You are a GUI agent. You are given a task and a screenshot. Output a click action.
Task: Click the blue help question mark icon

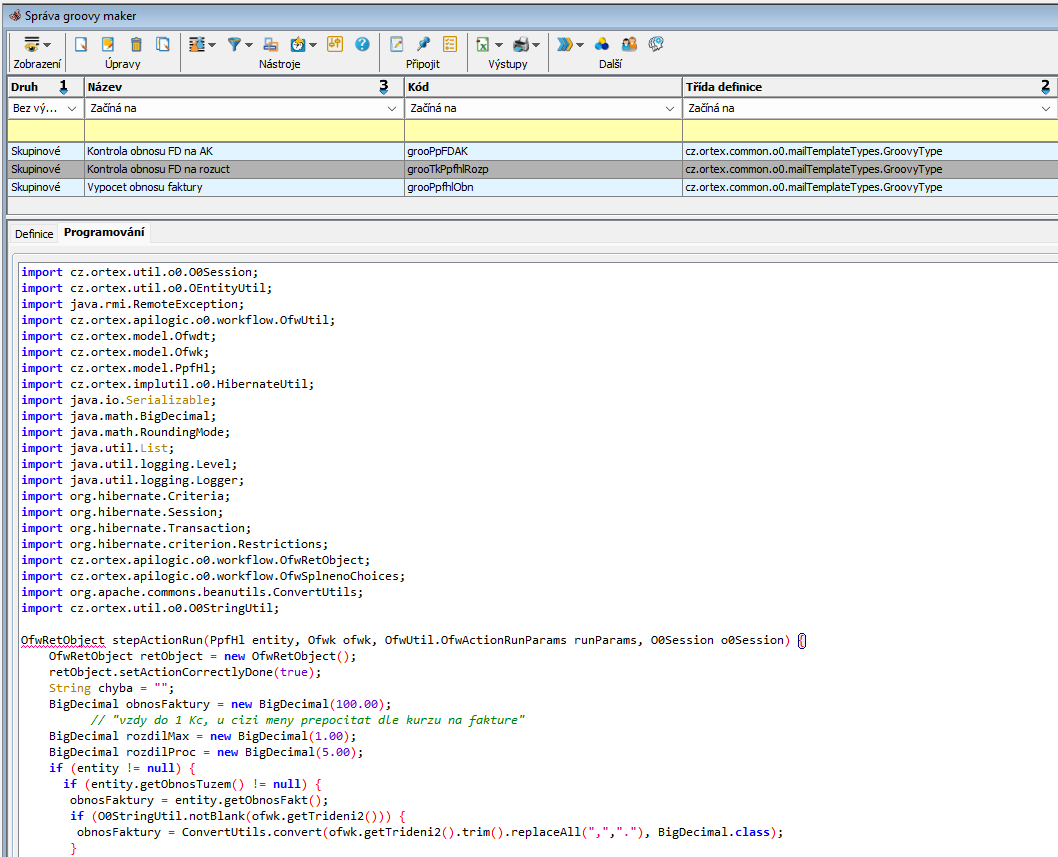(x=362, y=45)
